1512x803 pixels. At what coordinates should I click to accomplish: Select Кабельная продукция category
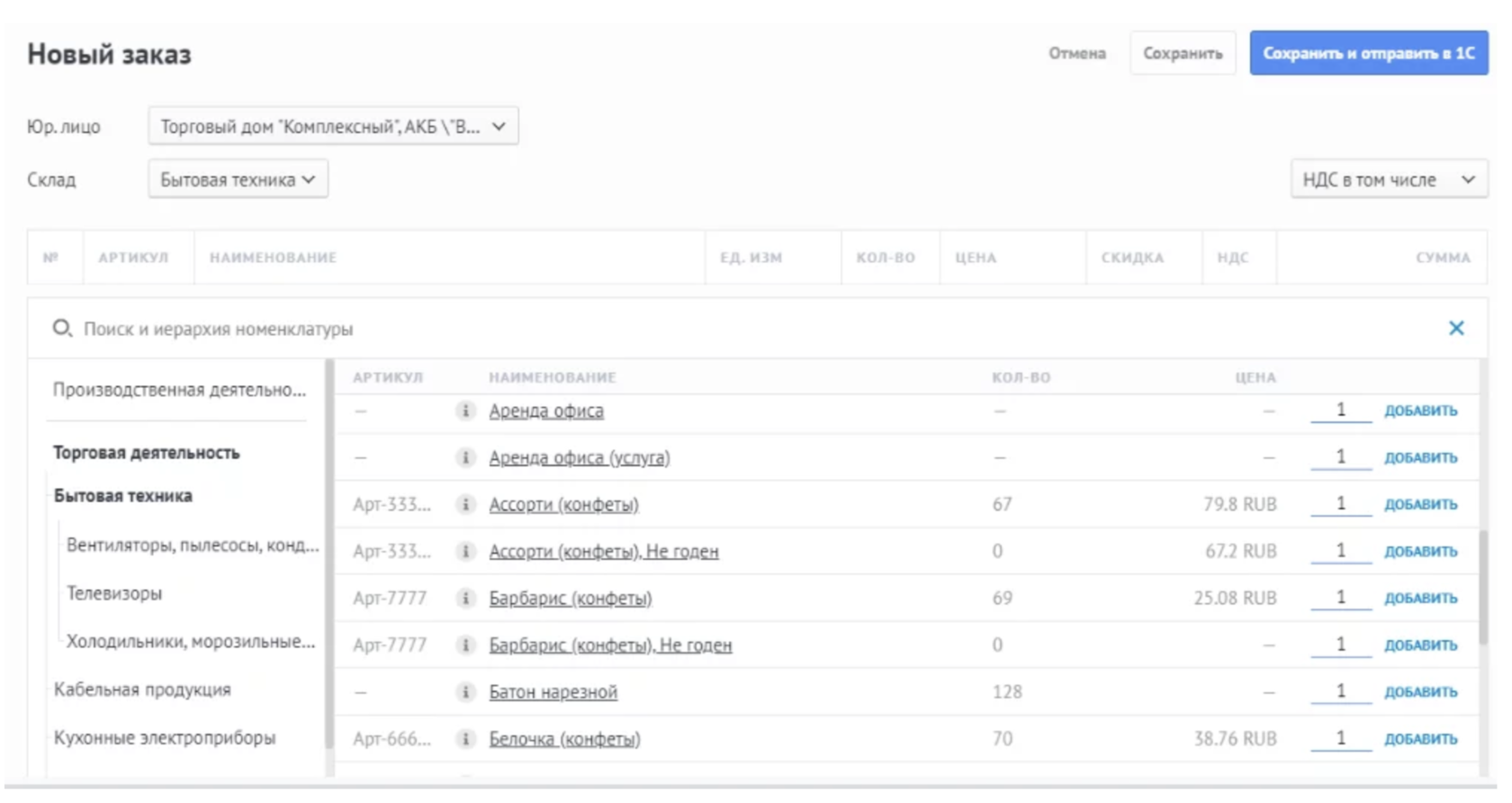(142, 690)
